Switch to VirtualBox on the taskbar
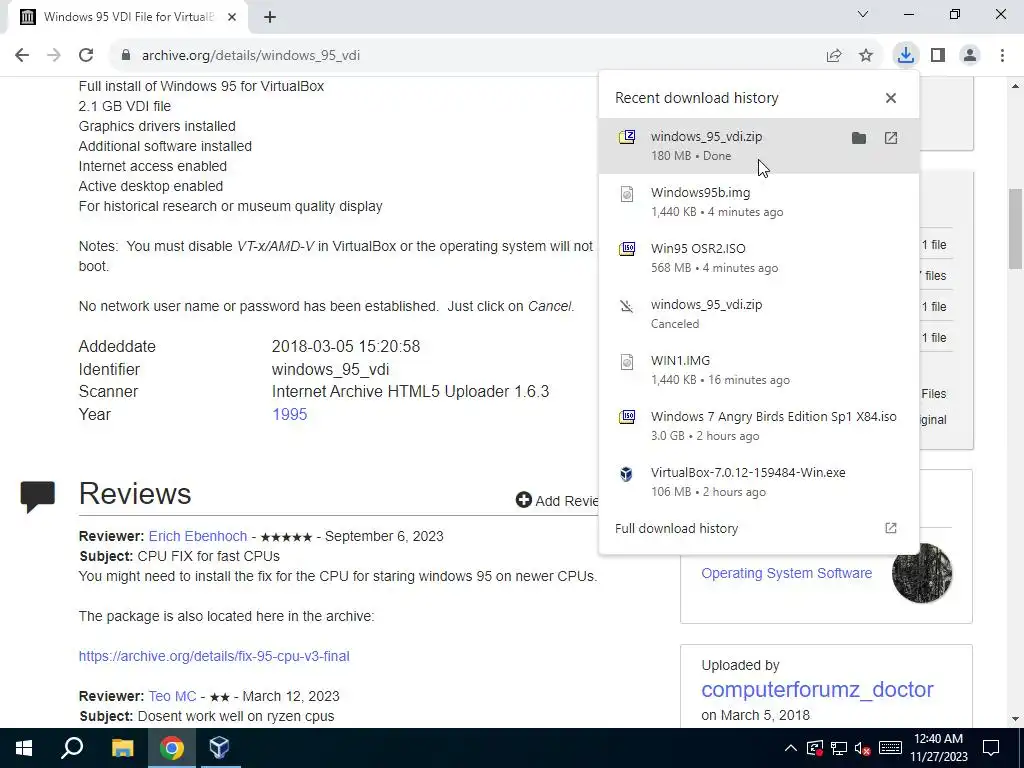 [x=219, y=748]
